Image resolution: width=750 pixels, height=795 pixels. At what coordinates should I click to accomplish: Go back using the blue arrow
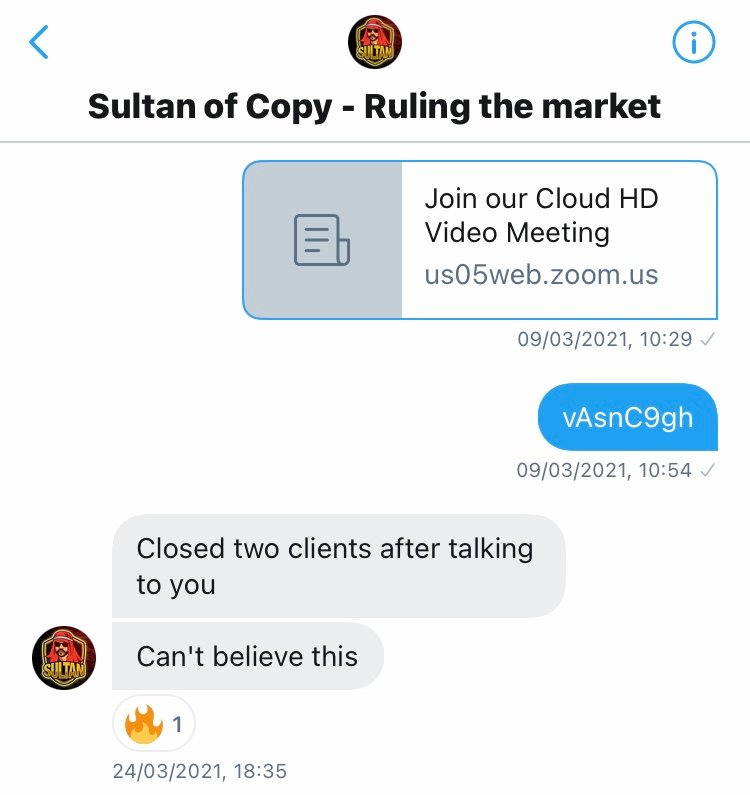(x=39, y=42)
